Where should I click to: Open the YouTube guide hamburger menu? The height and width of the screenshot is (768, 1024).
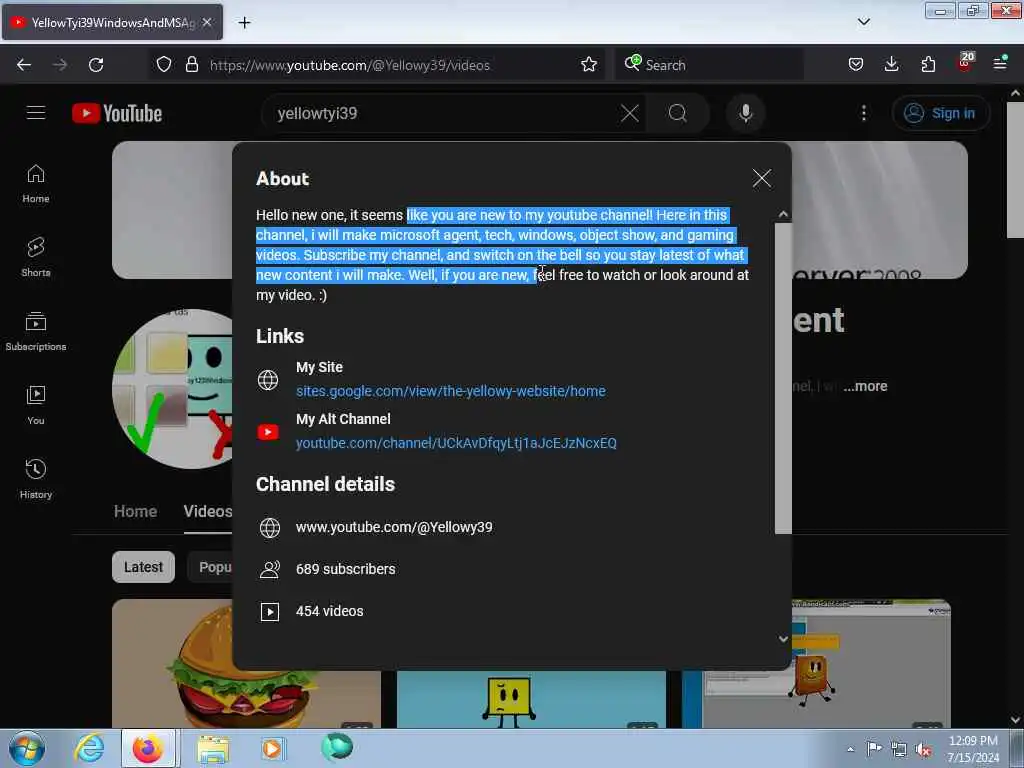tap(36, 113)
